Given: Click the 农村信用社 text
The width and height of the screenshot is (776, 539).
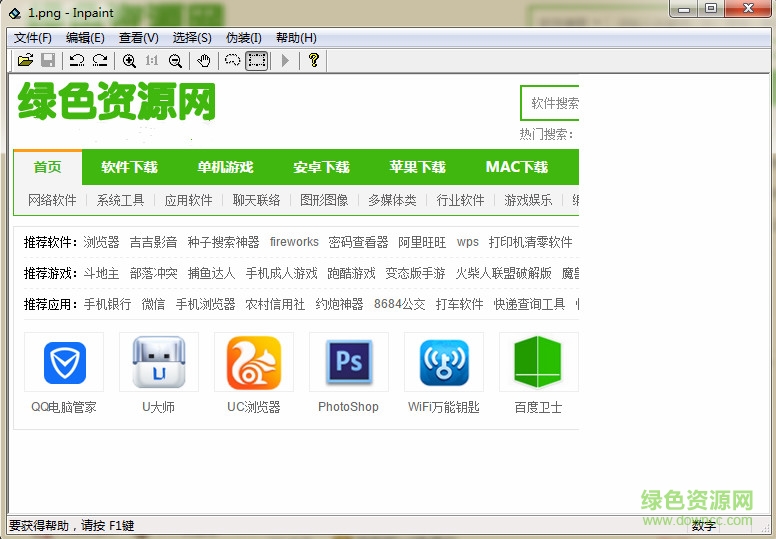Looking at the screenshot, I should click(x=275, y=304).
